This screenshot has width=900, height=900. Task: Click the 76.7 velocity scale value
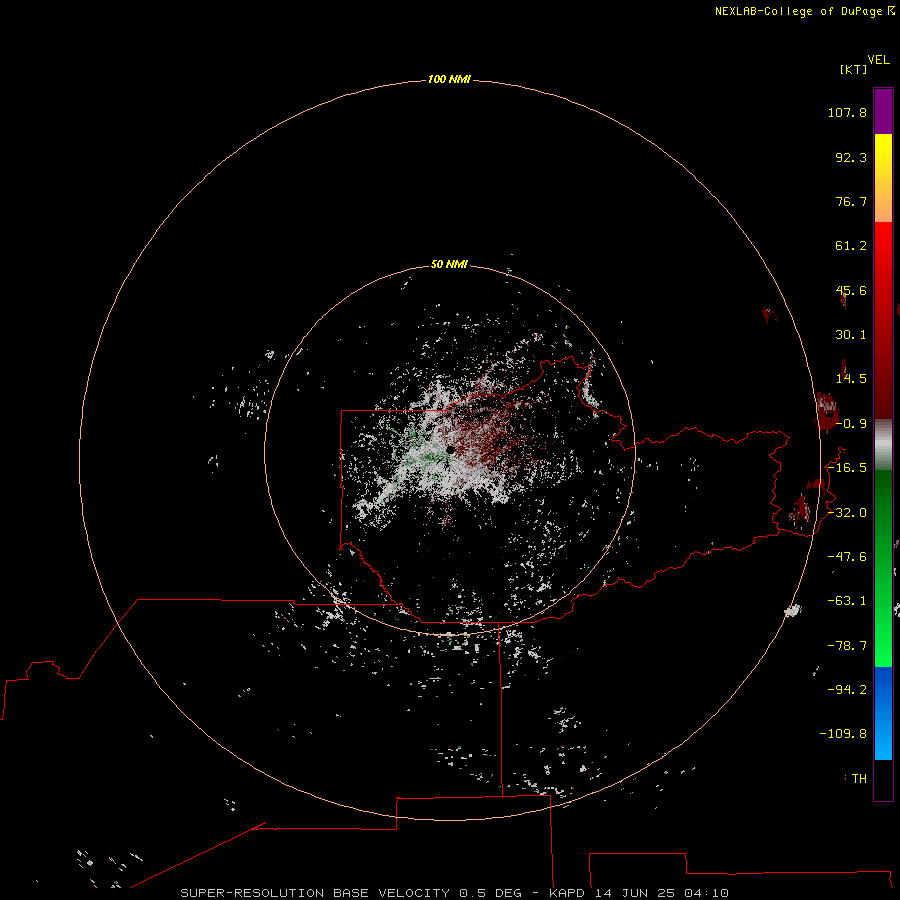click(x=851, y=201)
